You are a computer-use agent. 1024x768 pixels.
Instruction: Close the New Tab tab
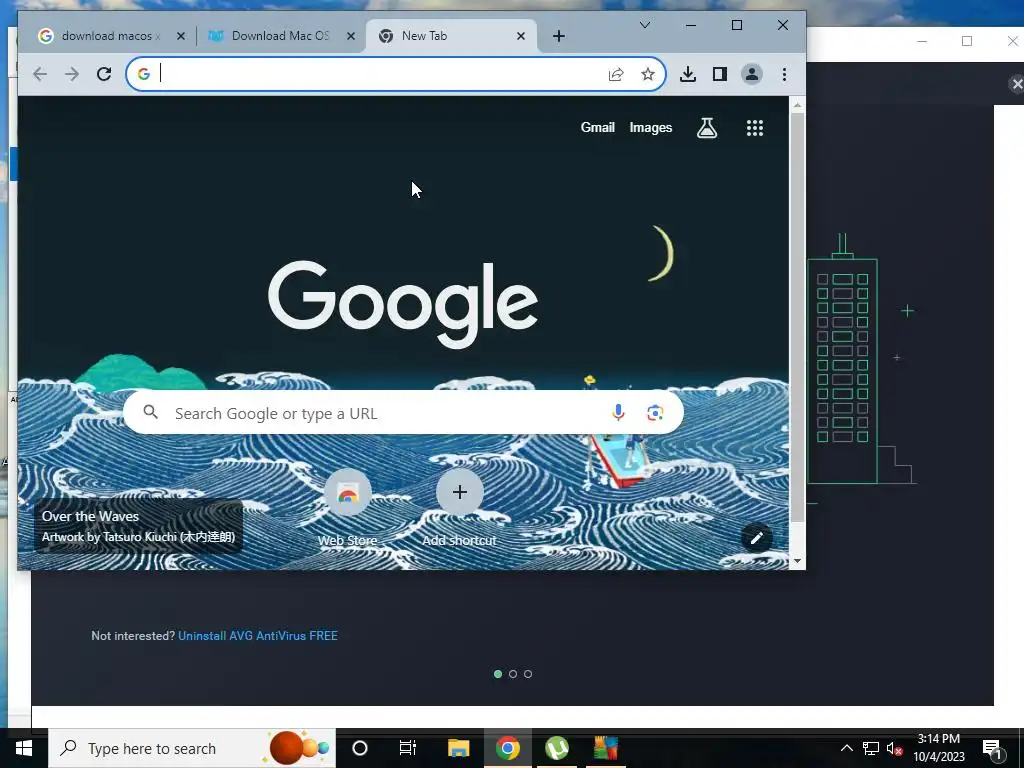[520, 36]
